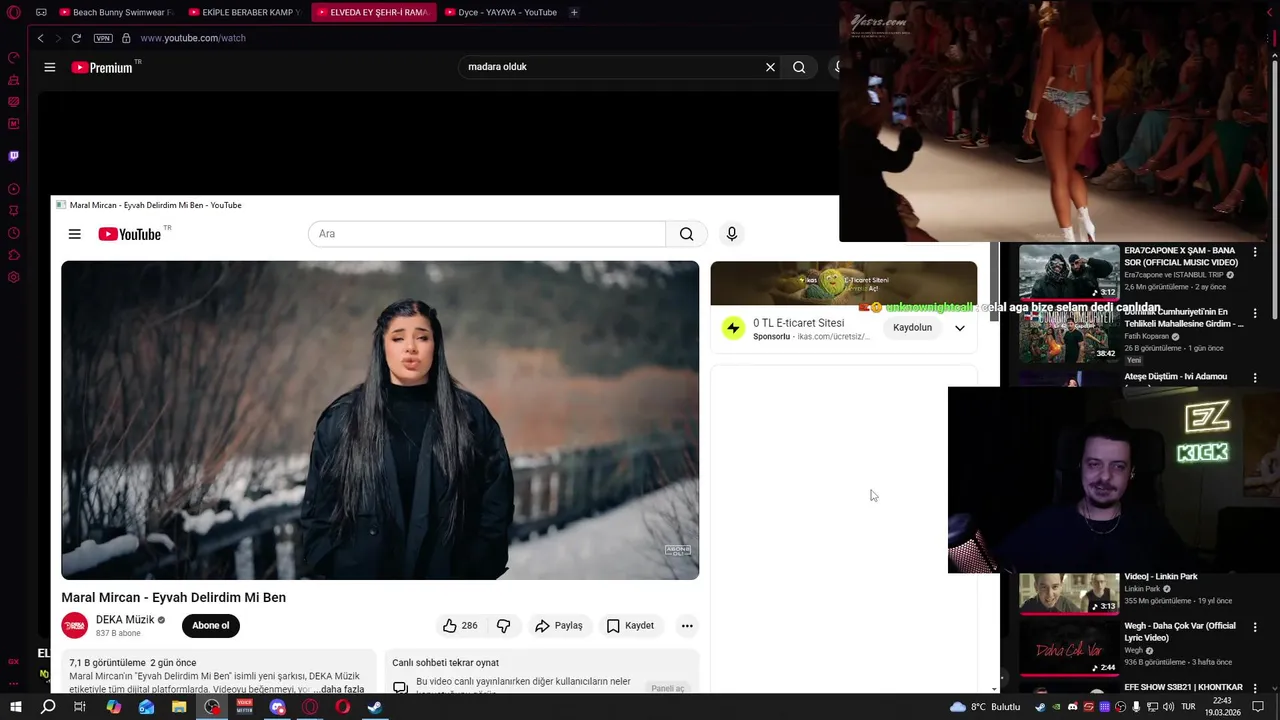The width and height of the screenshot is (1280, 720).
Task: Click the search button beside 'Ara' field
Action: coord(686,234)
